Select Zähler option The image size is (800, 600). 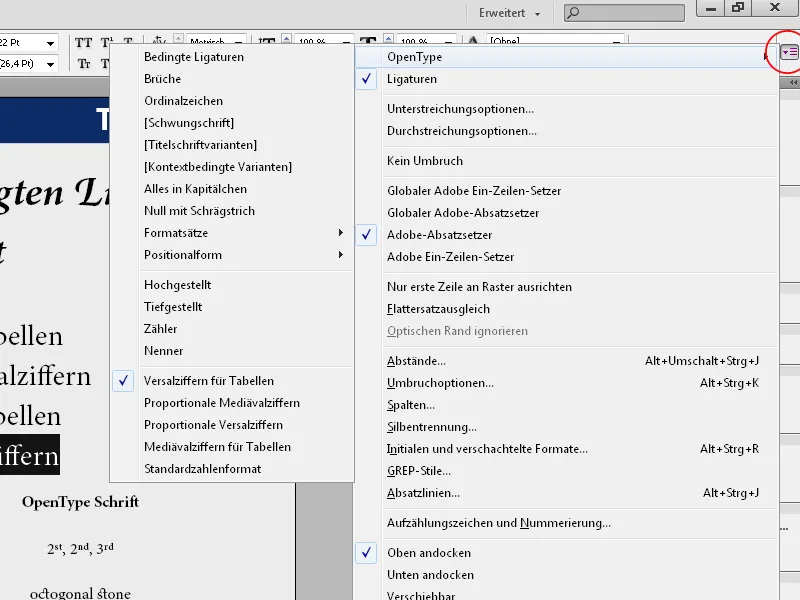tap(232, 329)
